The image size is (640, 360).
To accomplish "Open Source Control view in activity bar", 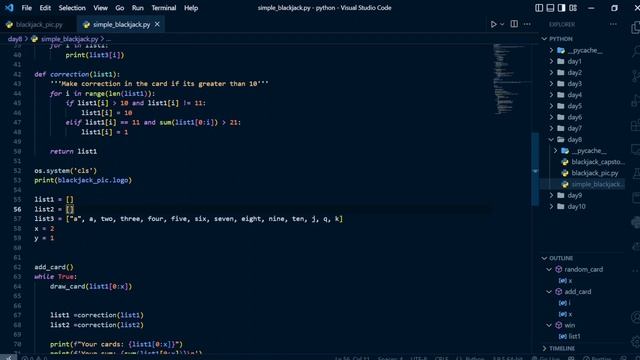I will [x=636, y=76].
